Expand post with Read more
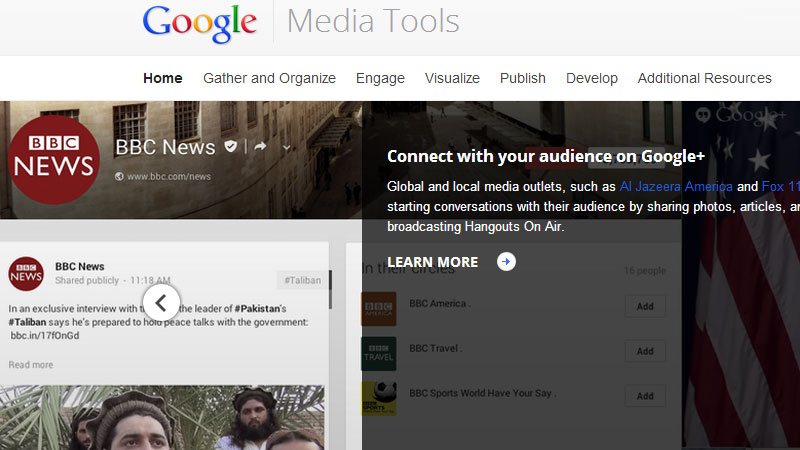The height and width of the screenshot is (450, 800). (31, 365)
